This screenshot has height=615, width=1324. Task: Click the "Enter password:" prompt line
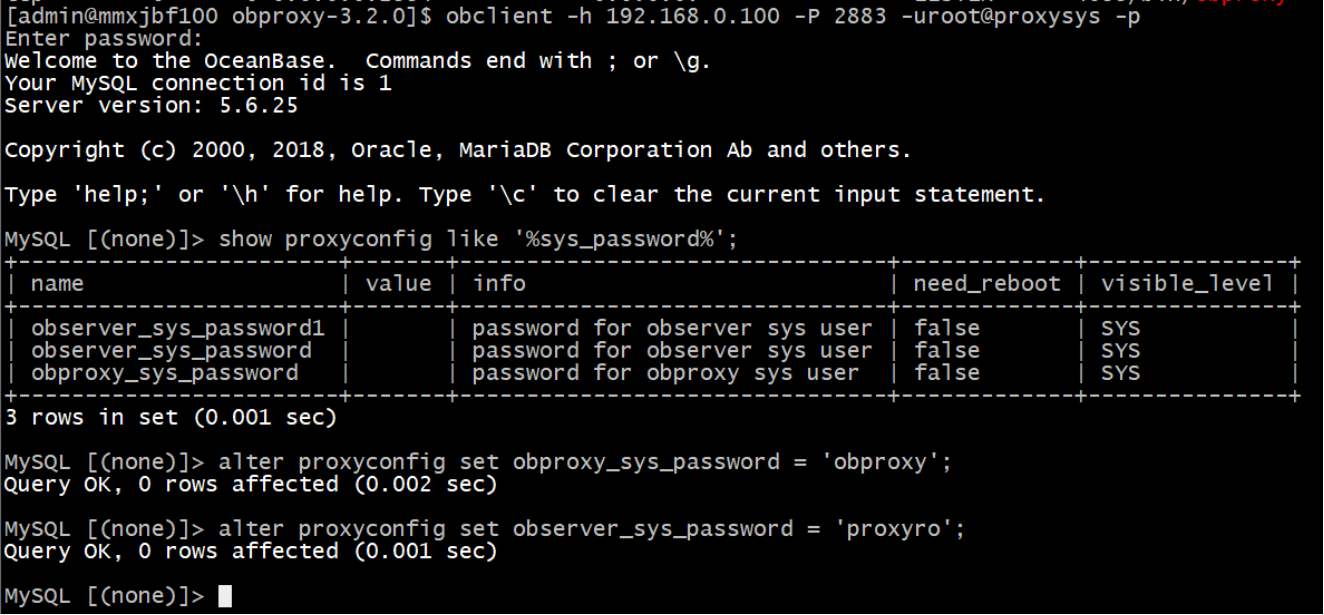click(x=104, y=39)
